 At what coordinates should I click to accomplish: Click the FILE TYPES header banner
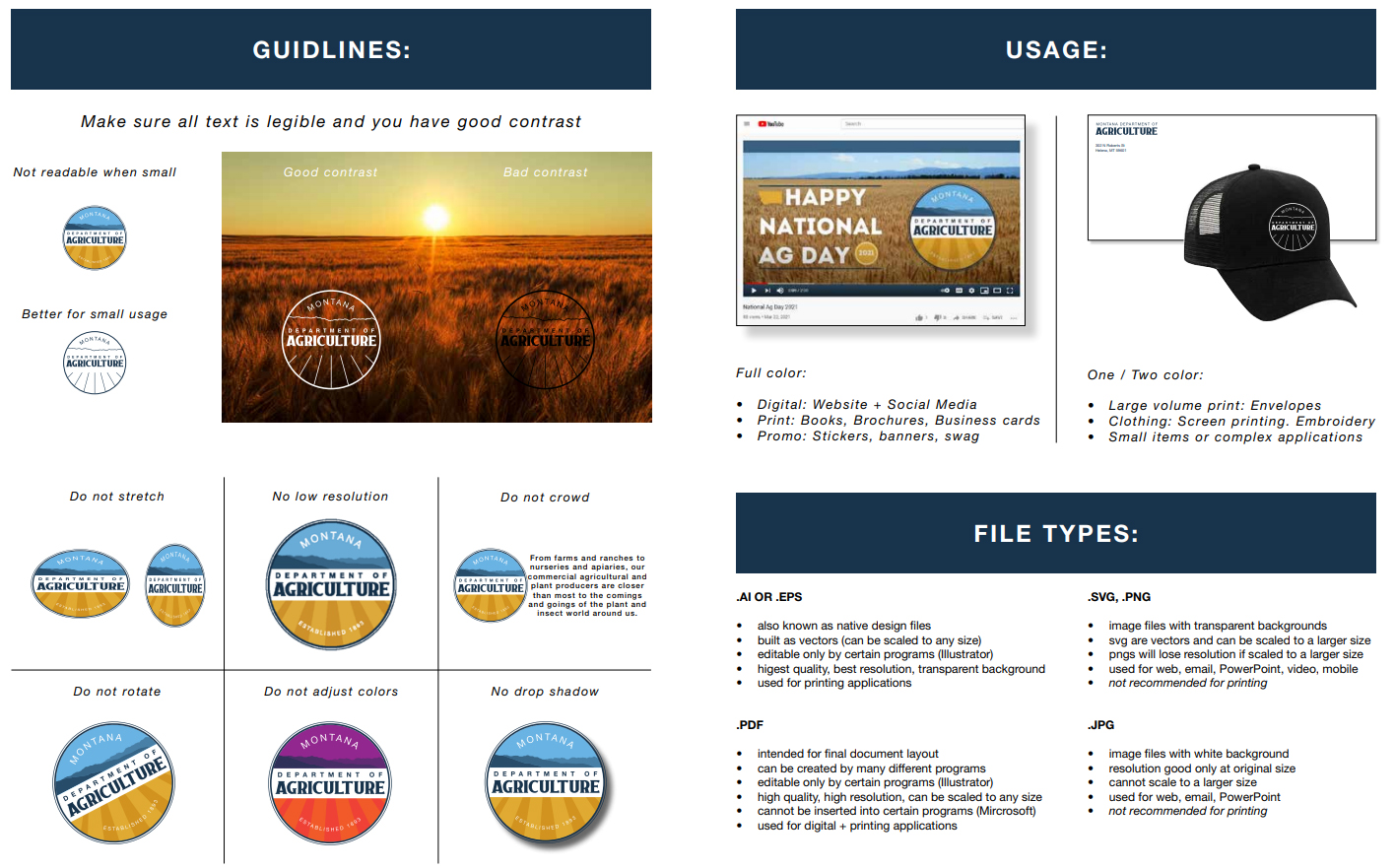click(x=1055, y=533)
